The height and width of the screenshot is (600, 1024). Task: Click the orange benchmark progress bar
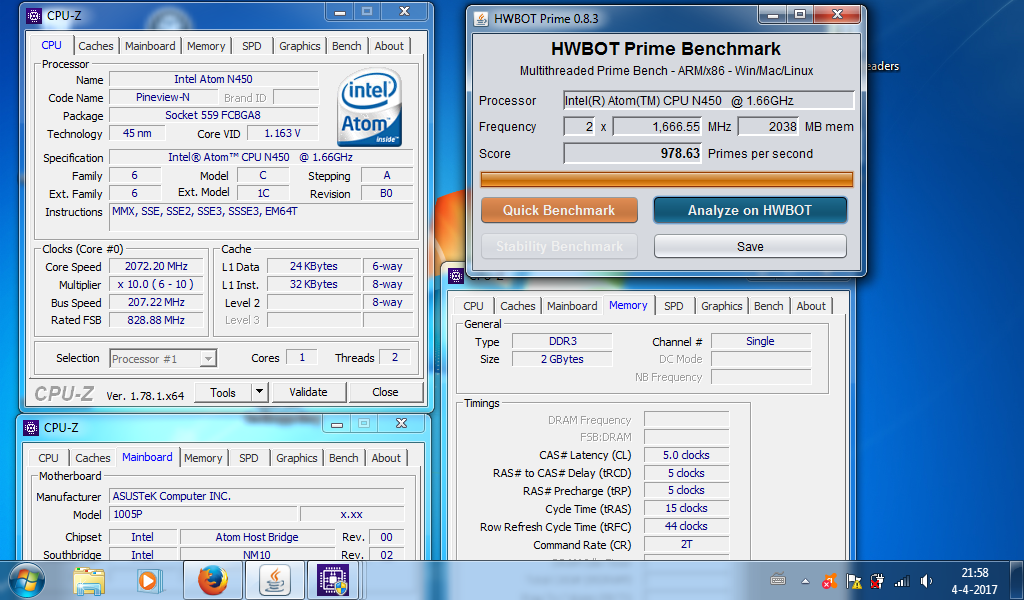(667, 179)
